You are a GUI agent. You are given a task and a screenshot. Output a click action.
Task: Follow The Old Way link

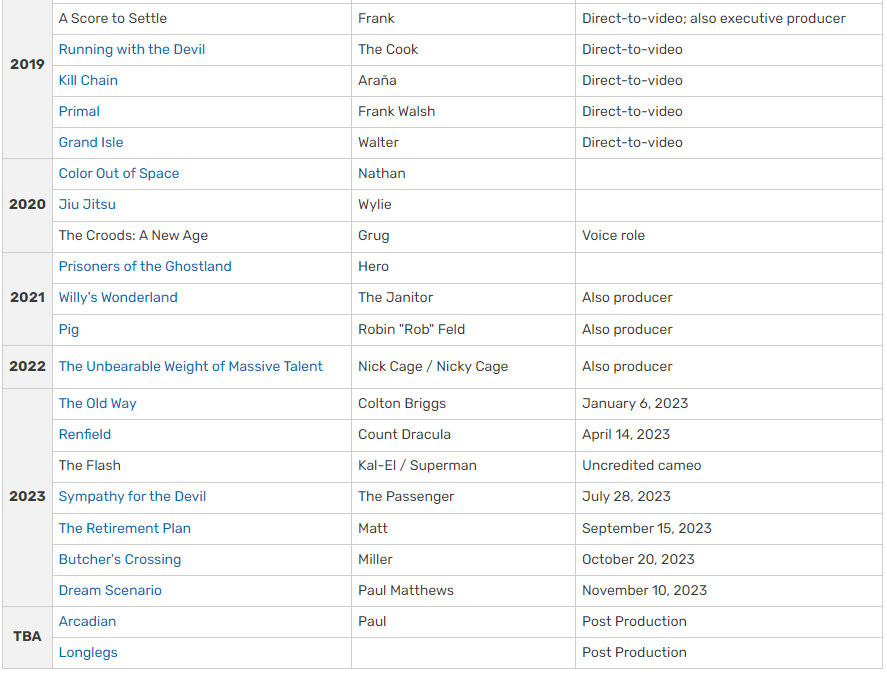[x=98, y=403]
